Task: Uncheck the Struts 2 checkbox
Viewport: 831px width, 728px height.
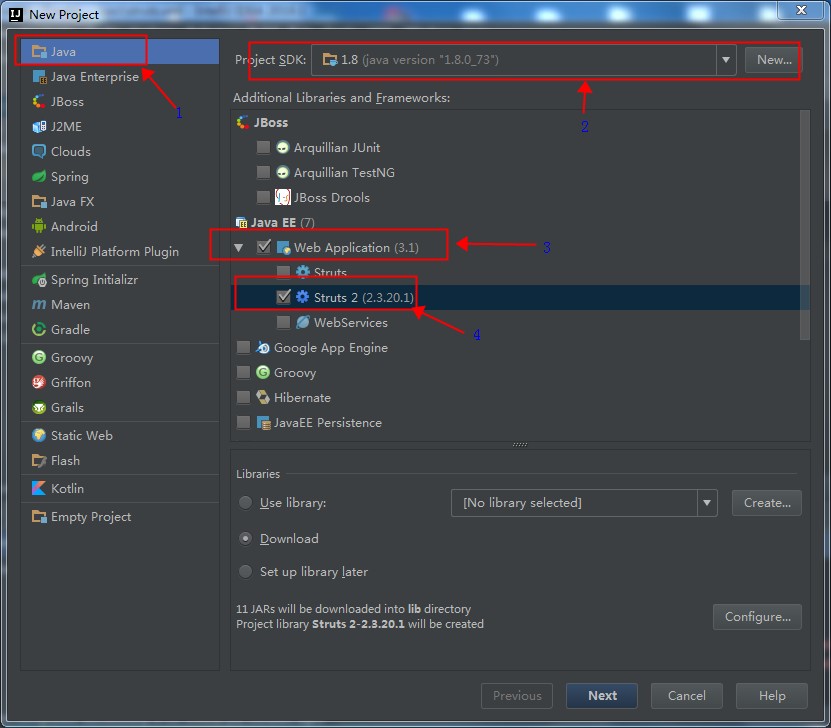Action: [284, 297]
